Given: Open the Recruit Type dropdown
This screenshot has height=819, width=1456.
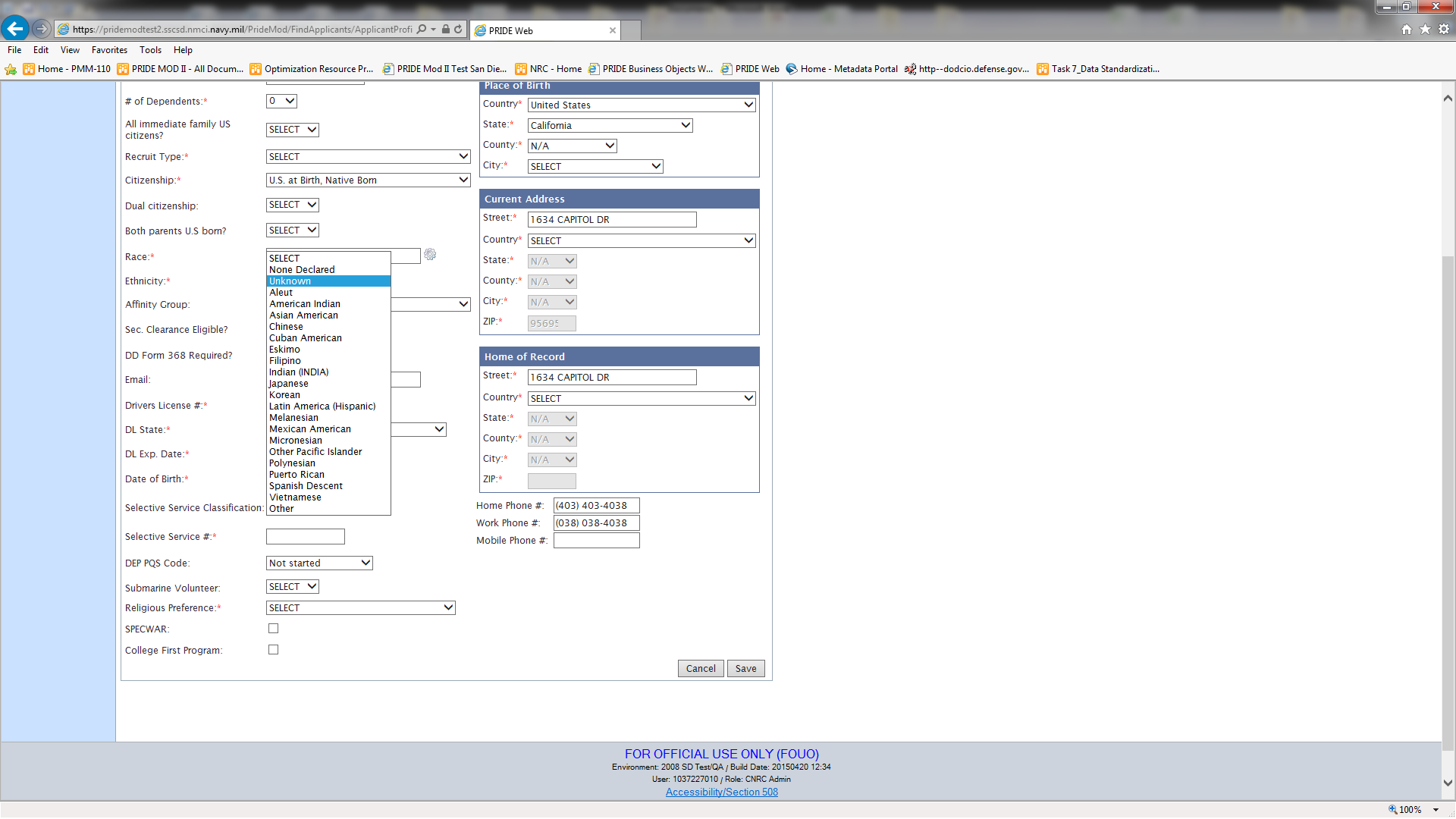Looking at the screenshot, I should pyautogui.click(x=368, y=157).
